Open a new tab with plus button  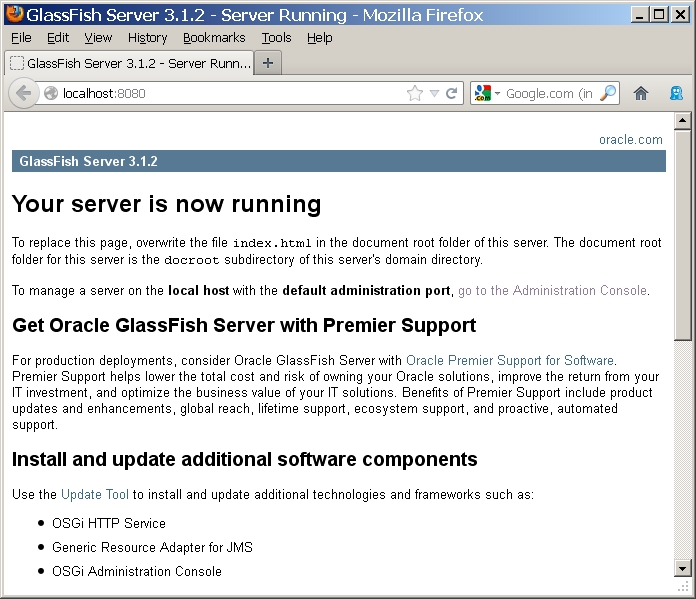268,63
